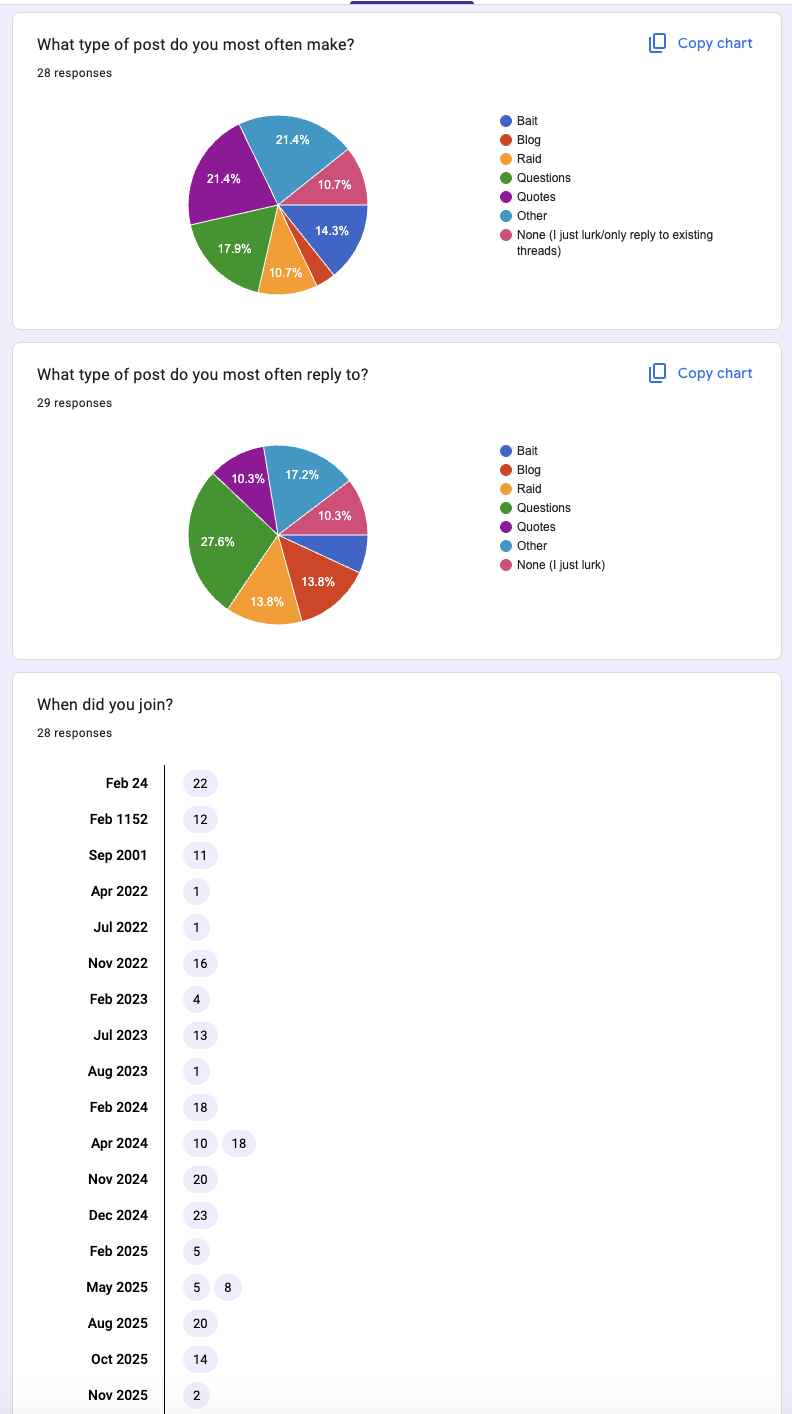792x1414 pixels.
Task: Click the 27.6% green slice of the reply chart
Action: (x=220, y=542)
